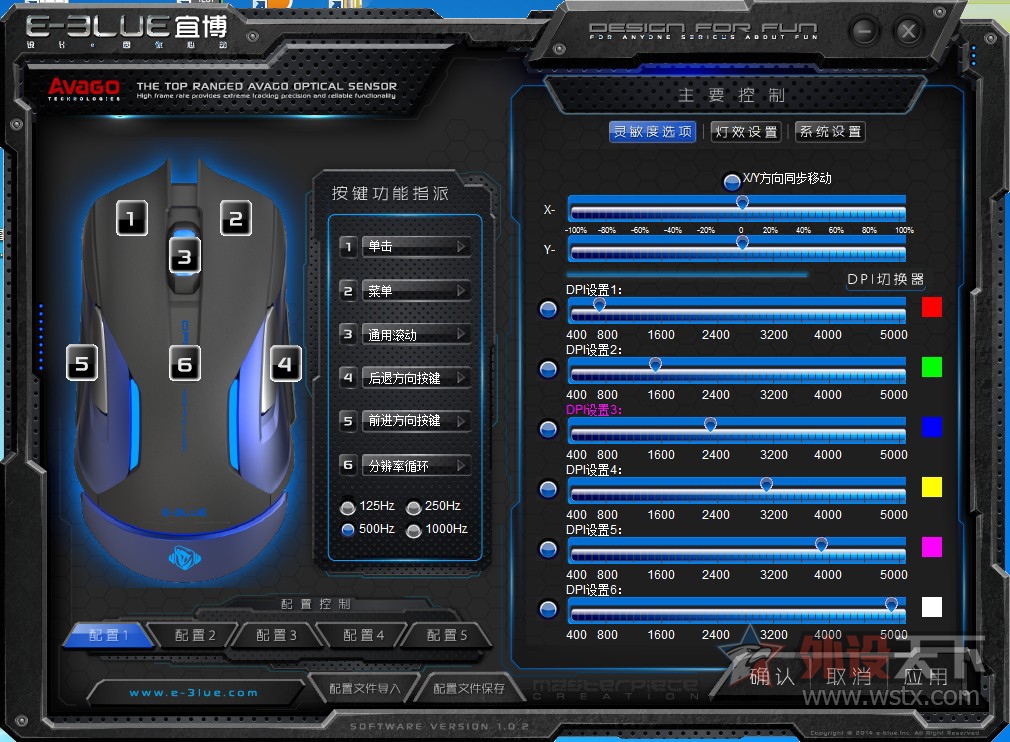
Task: Select scroll wheel marker 3 on mouse
Action: pyautogui.click(x=184, y=256)
